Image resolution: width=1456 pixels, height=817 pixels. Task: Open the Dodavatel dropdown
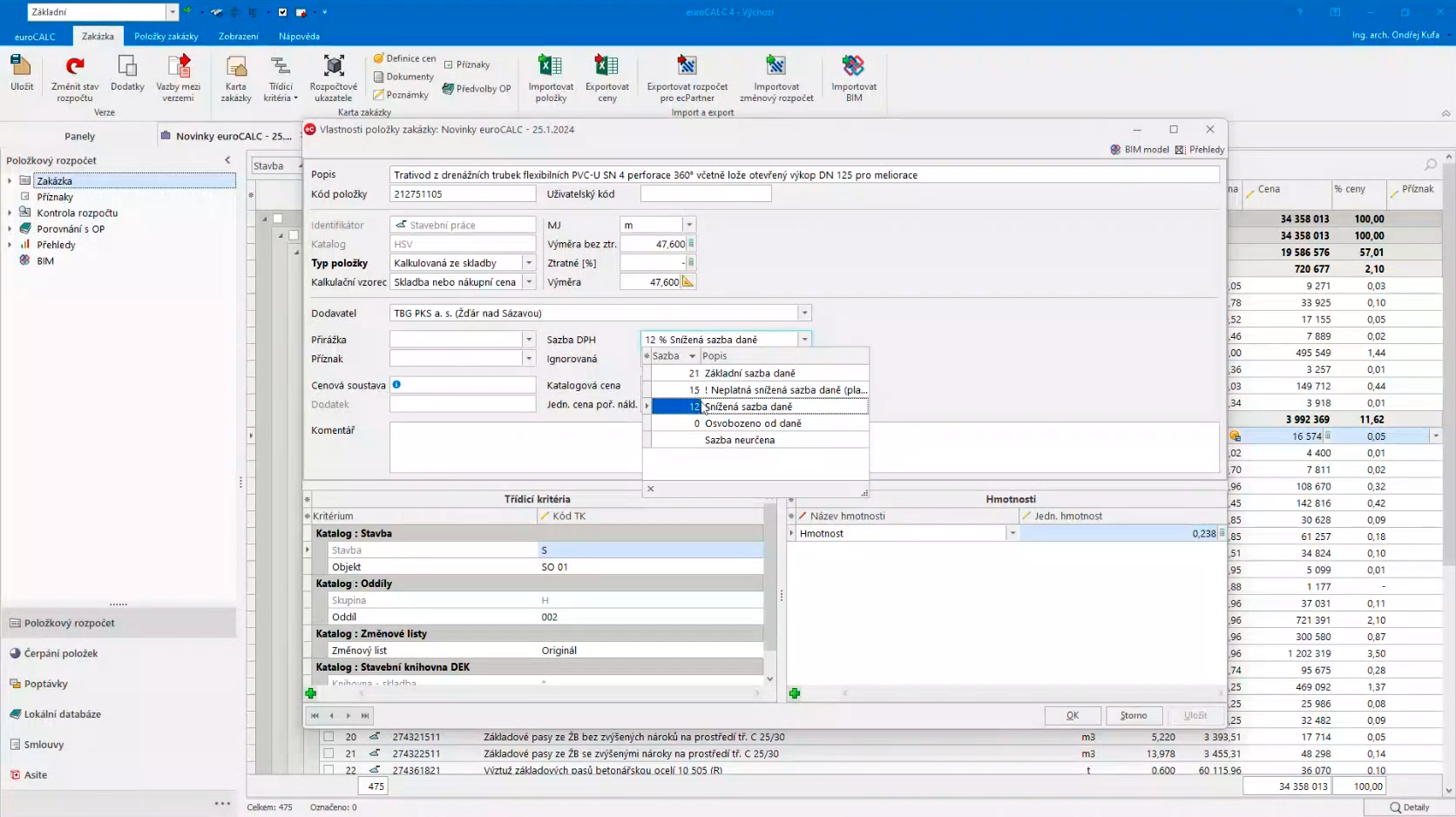(x=805, y=313)
